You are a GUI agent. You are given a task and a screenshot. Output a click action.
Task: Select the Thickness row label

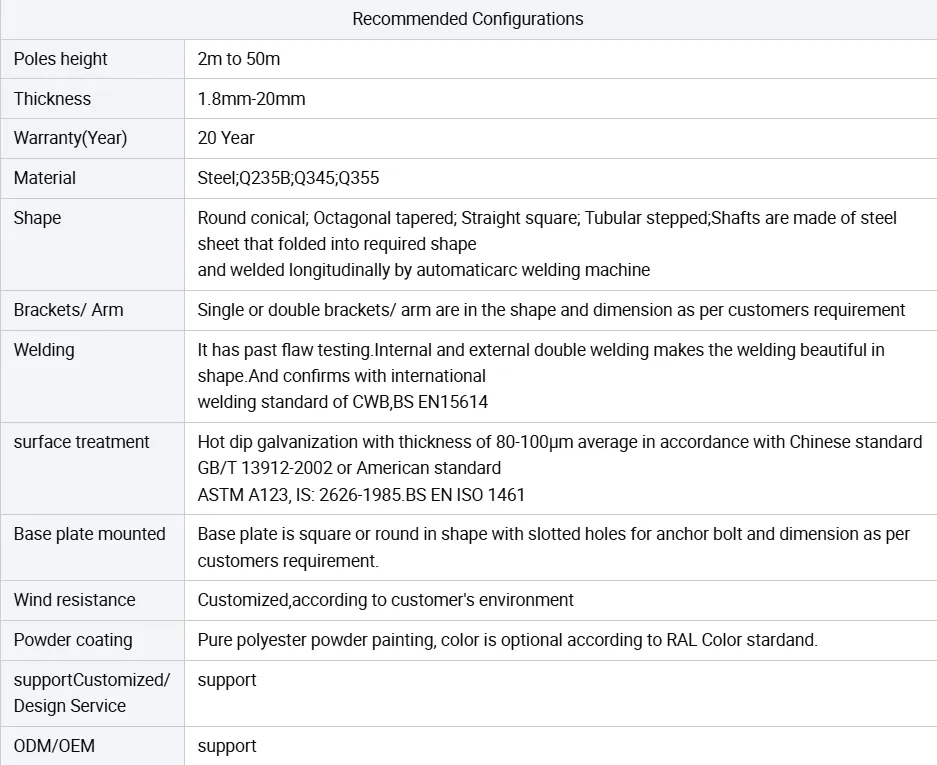point(53,99)
